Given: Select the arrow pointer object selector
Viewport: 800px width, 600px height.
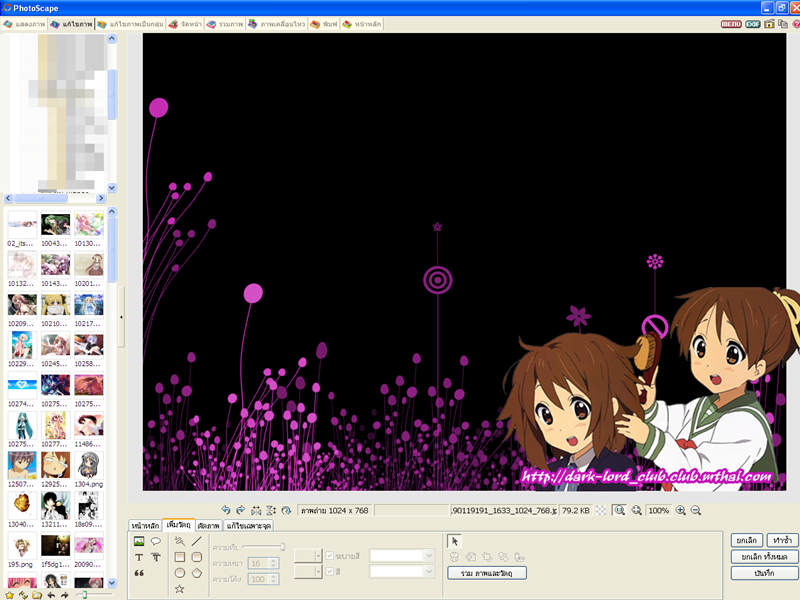Looking at the screenshot, I should click(x=454, y=541).
